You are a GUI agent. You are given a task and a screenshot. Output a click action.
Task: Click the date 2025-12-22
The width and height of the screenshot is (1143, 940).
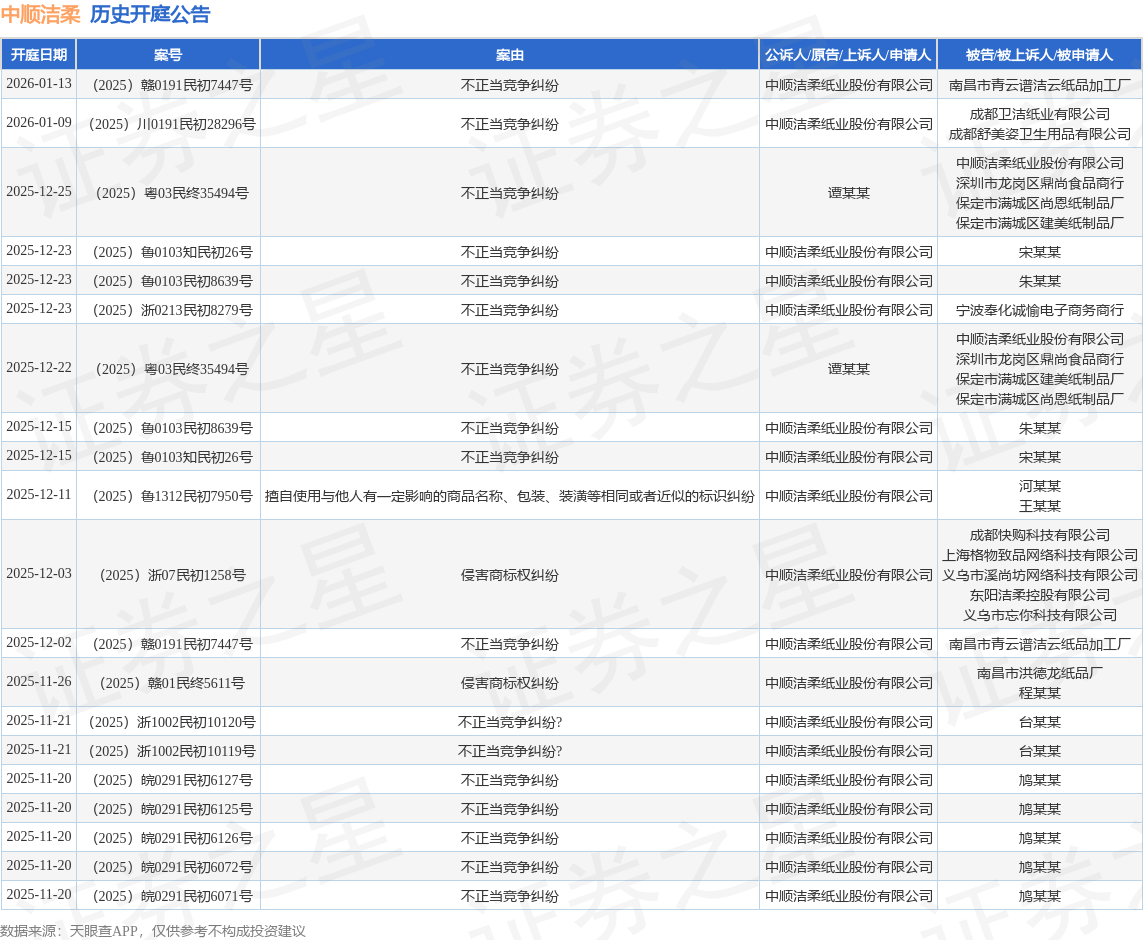coord(39,368)
